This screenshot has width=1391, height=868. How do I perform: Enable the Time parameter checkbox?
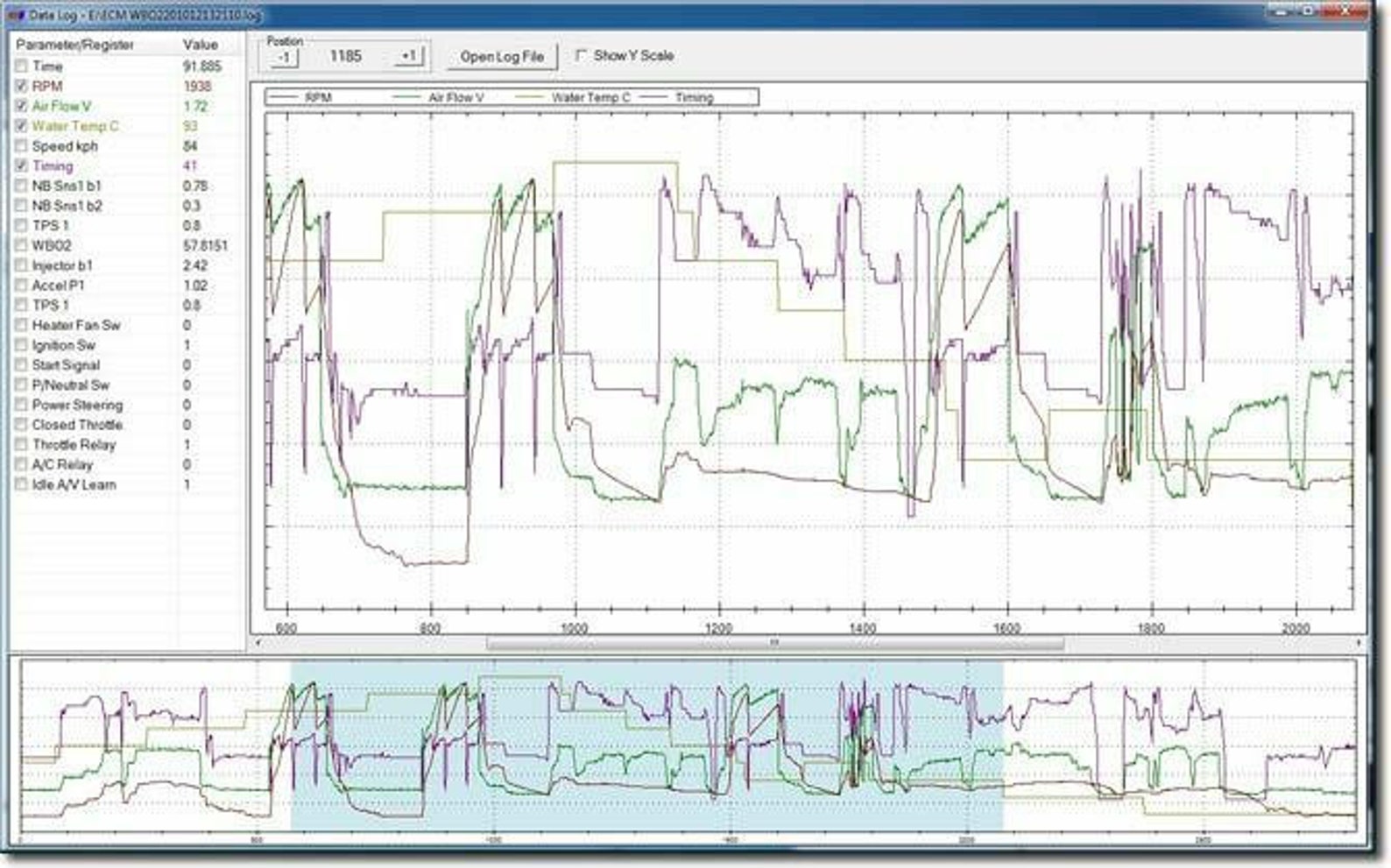[21, 67]
